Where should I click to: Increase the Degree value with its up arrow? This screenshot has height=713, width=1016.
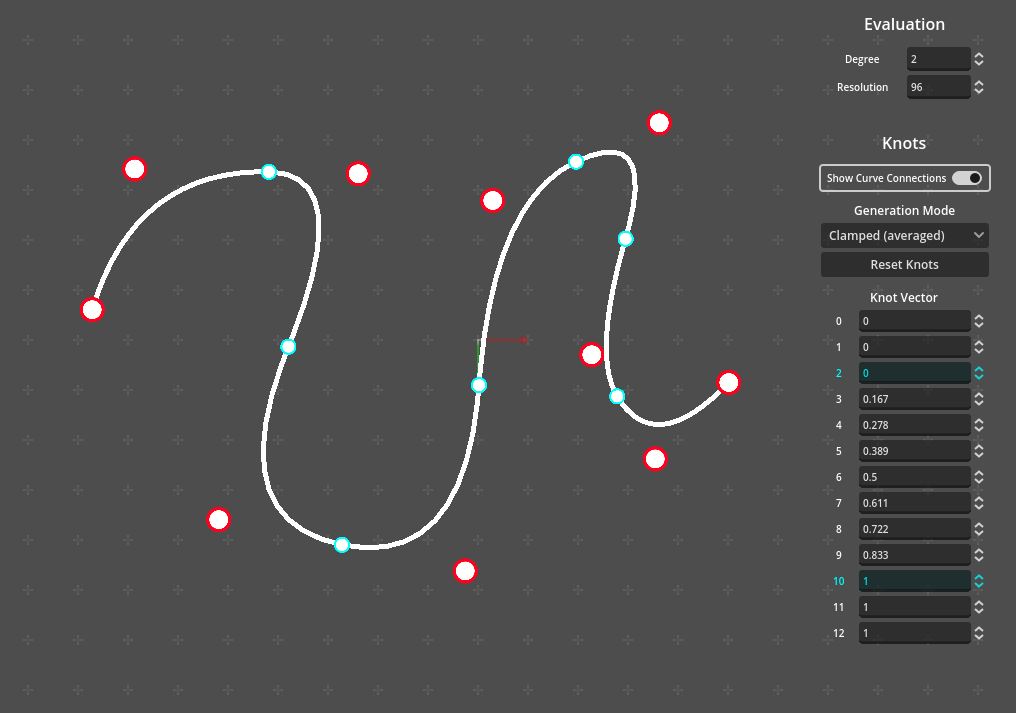(978, 54)
